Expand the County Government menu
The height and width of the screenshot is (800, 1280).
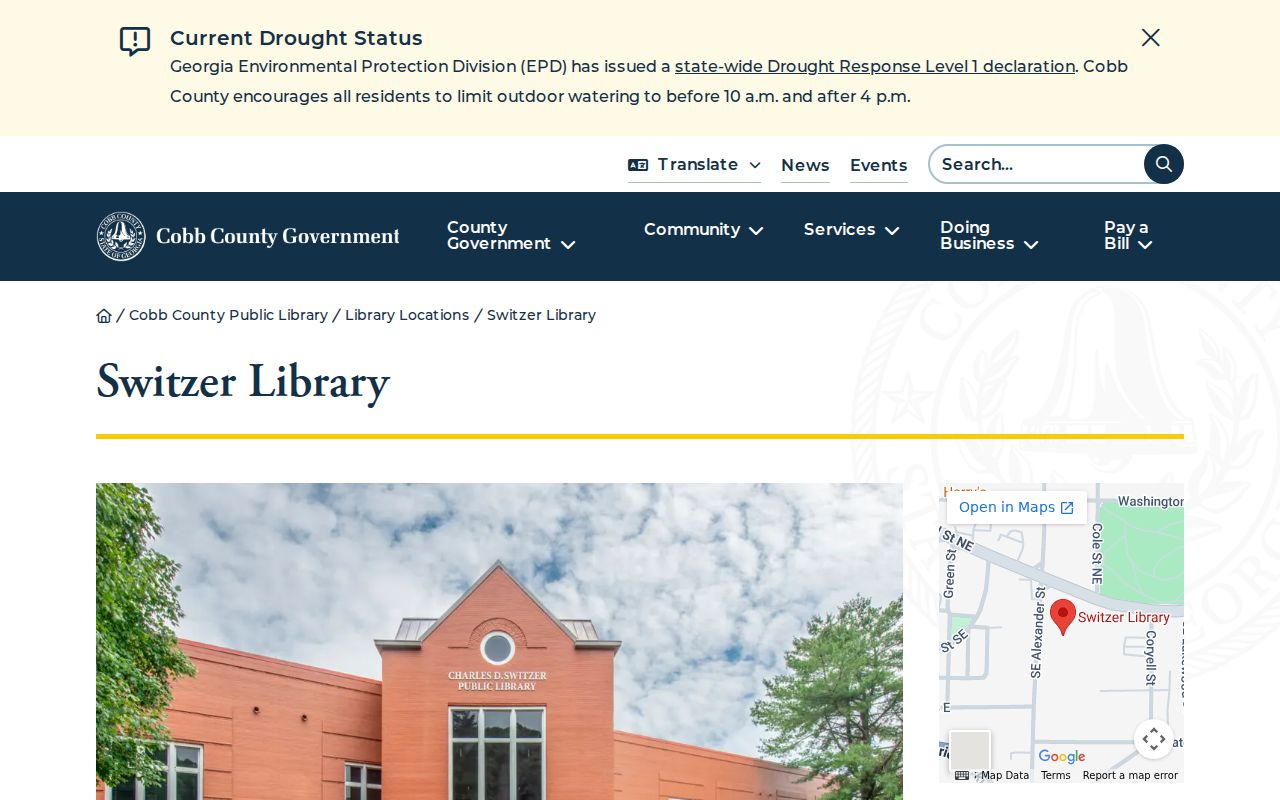(x=511, y=236)
